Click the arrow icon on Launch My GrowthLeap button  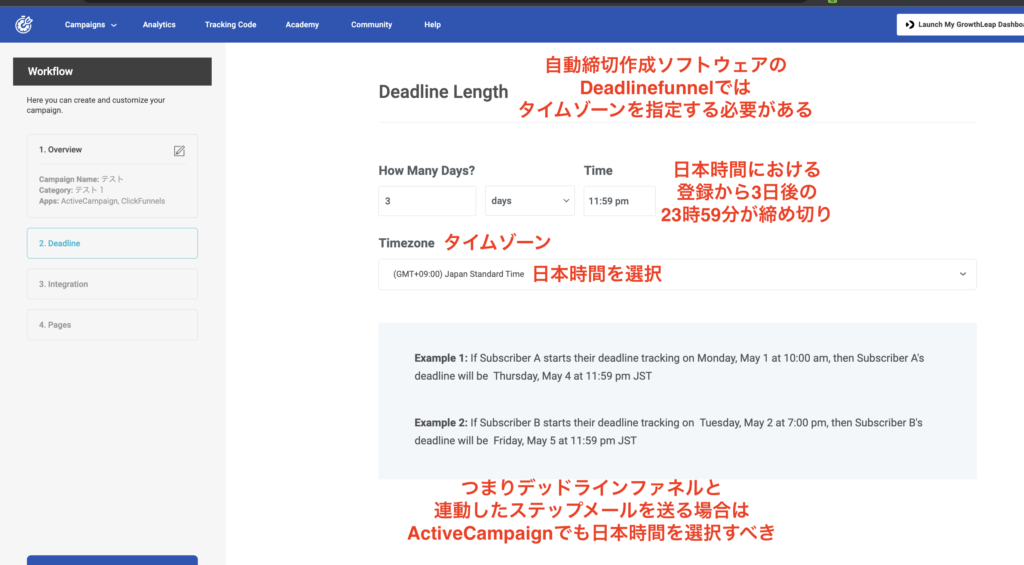[909, 25]
